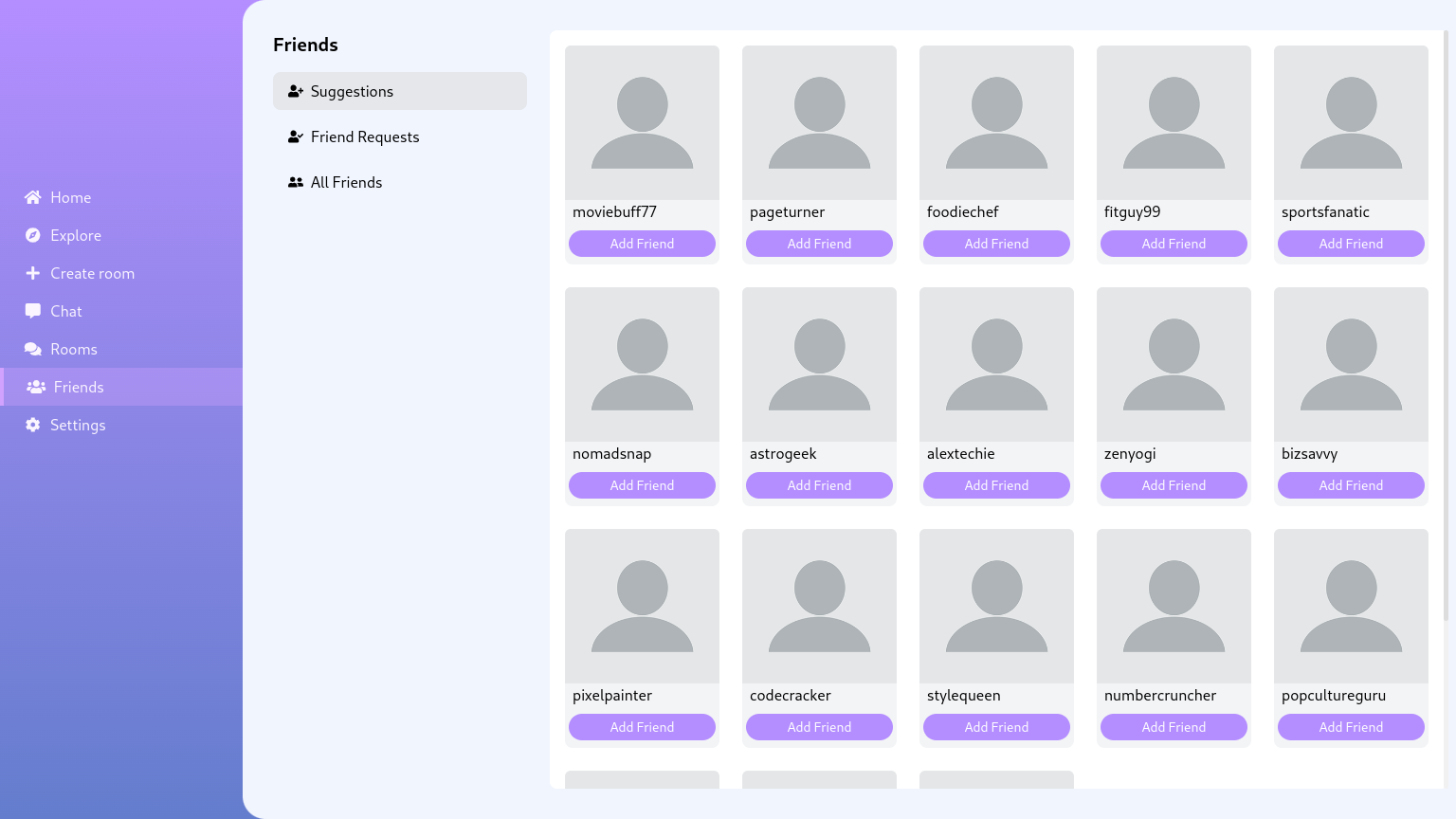Add pixelpainter as a friend
This screenshot has height=819, width=1456.
642,727
